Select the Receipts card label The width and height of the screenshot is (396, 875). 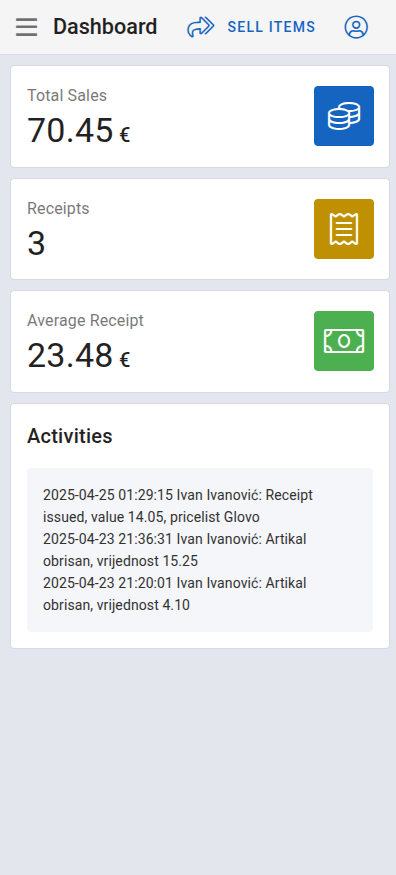(58, 209)
